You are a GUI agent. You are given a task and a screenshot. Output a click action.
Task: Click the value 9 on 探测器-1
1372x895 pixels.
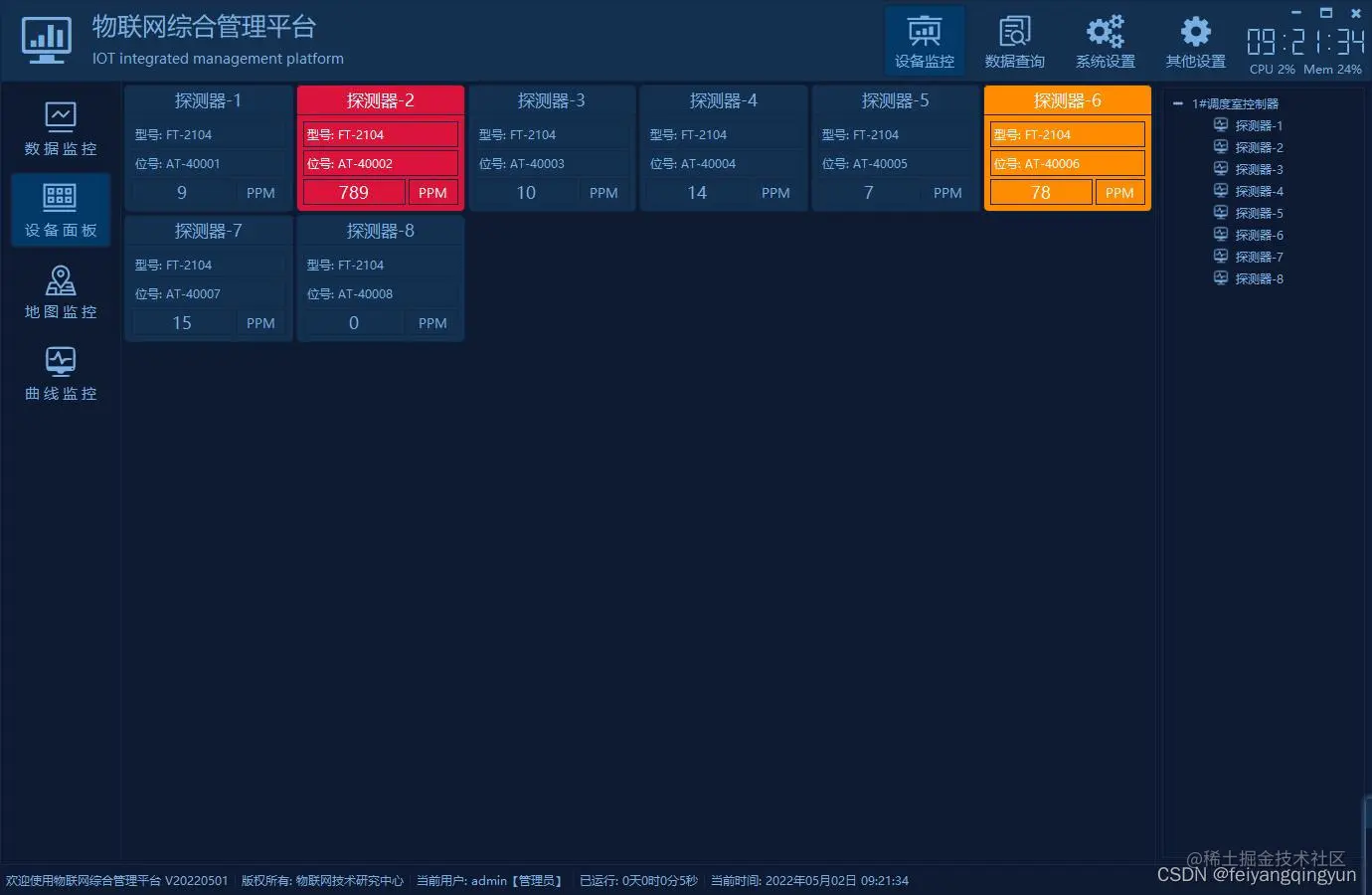pos(182,192)
